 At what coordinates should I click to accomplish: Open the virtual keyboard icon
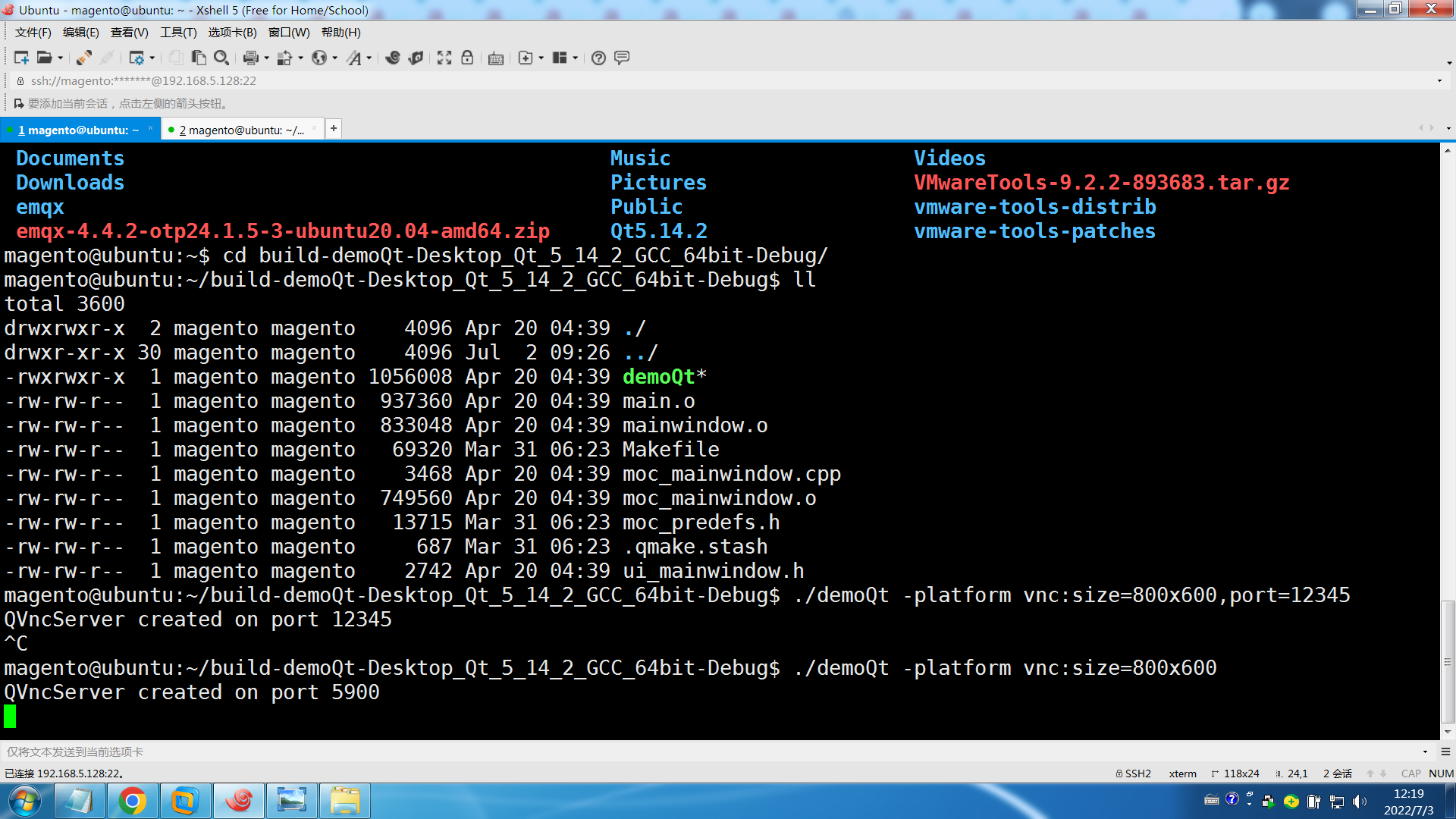click(494, 58)
